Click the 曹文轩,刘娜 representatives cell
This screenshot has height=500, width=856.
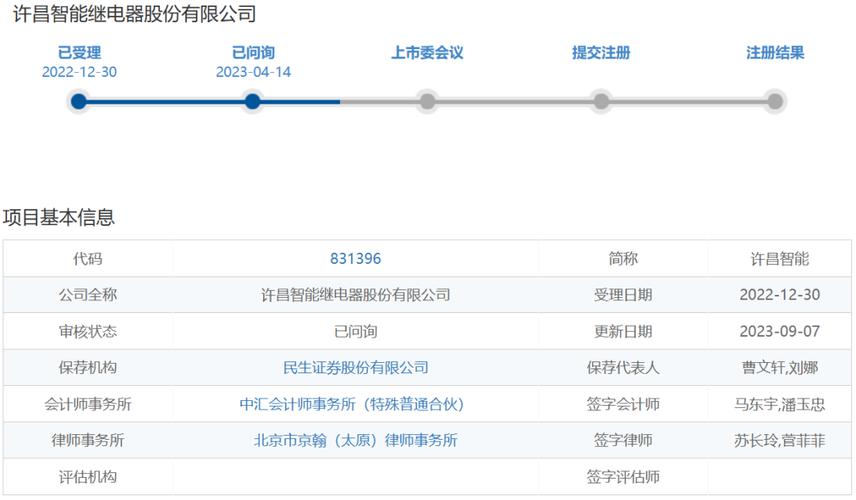tap(780, 368)
